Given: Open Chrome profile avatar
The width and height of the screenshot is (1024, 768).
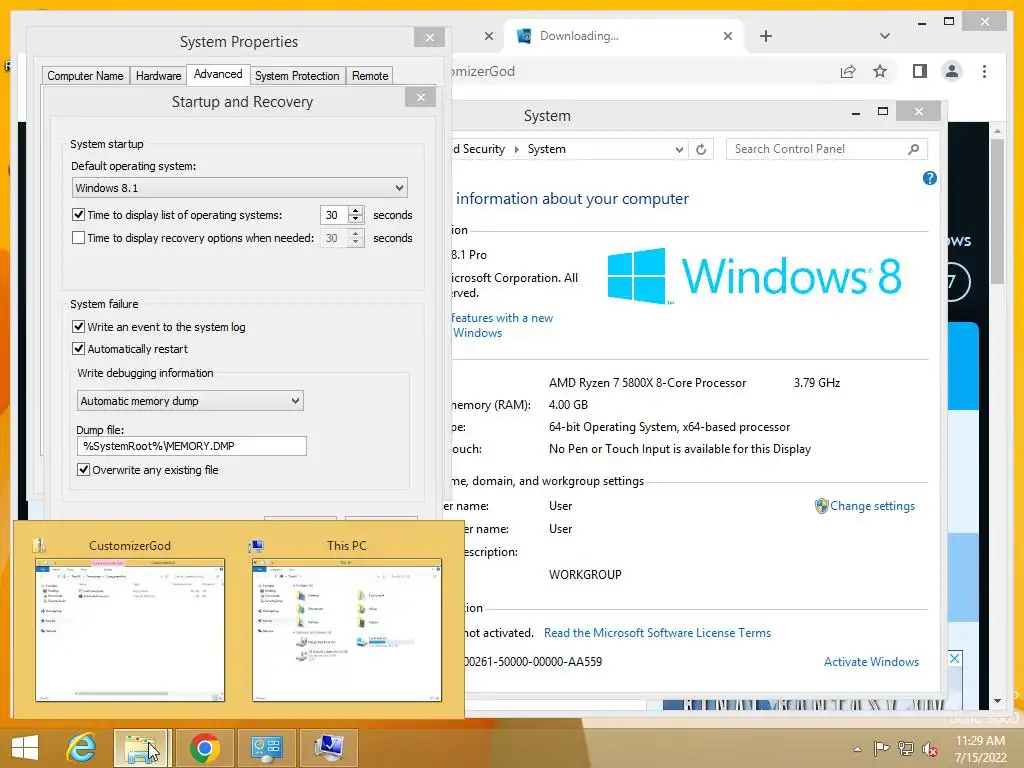Looking at the screenshot, I should click(952, 71).
